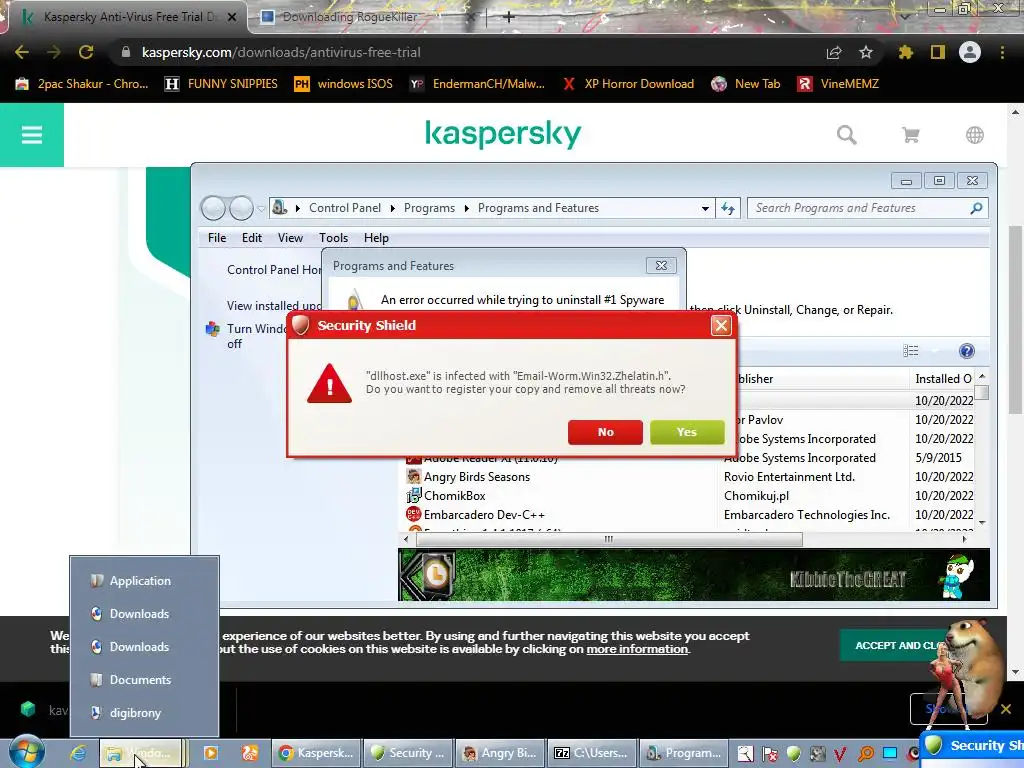
Task: Click the help icon in Programs and Features
Action: click(x=967, y=351)
